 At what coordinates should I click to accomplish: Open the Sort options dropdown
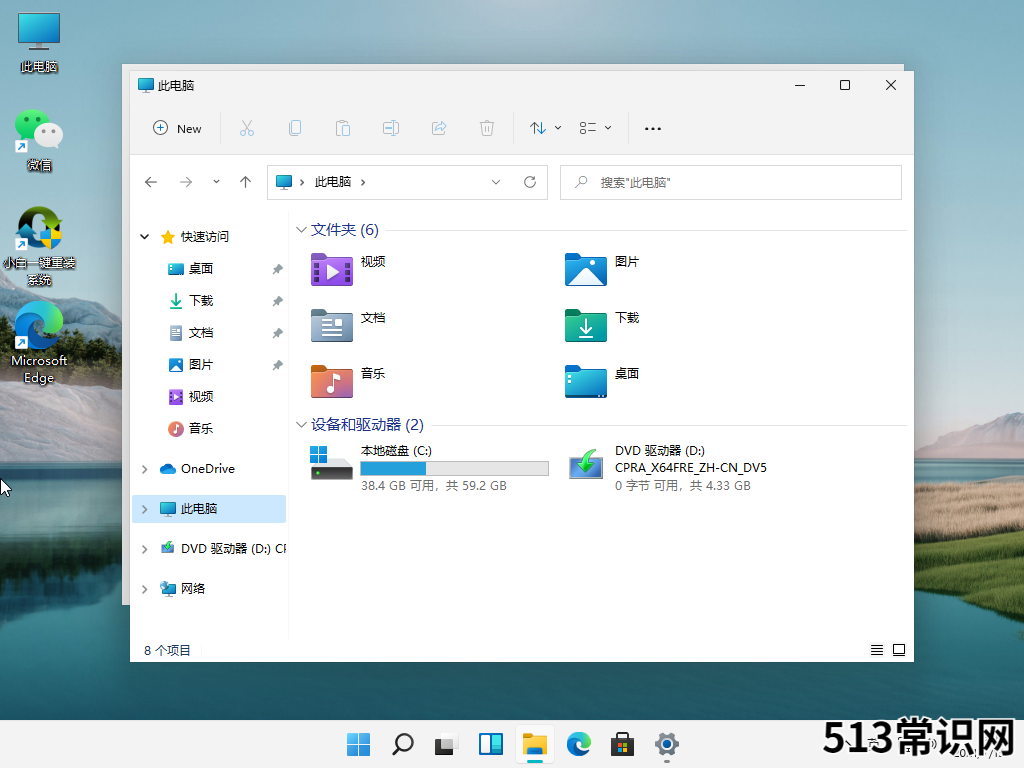click(545, 128)
